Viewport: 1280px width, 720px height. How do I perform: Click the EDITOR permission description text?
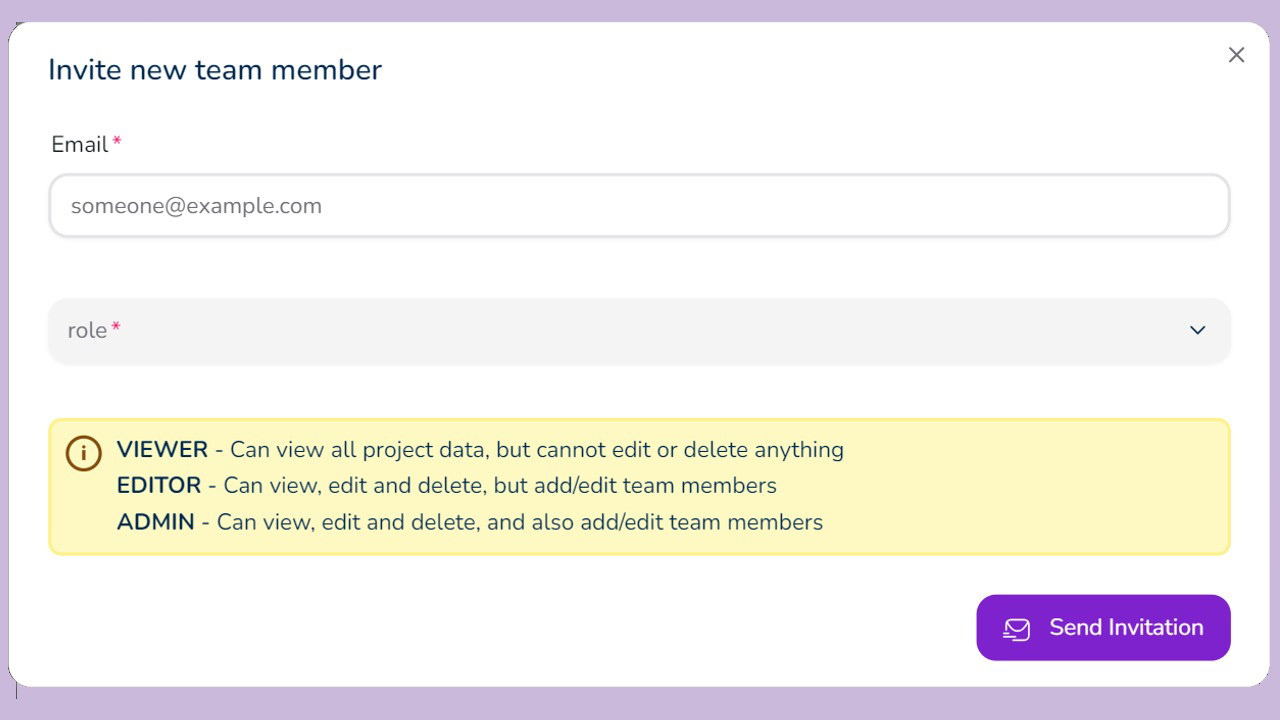pyautogui.click(x=500, y=486)
